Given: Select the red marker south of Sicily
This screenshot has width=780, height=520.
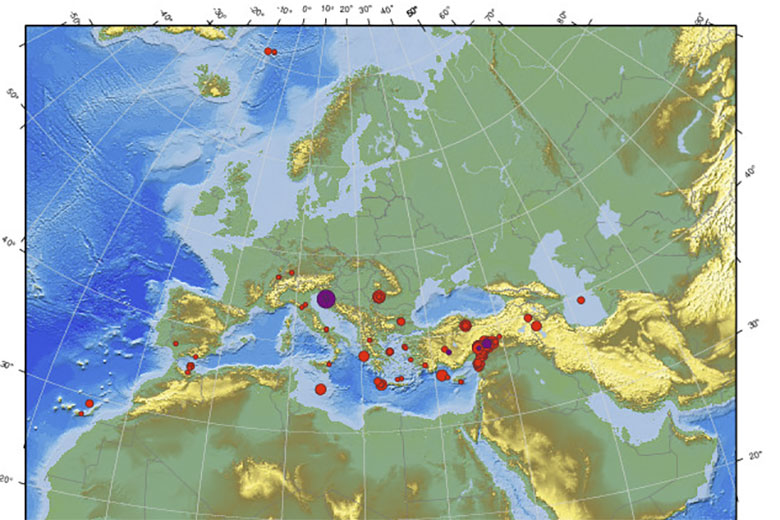Looking at the screenshot, I should (320, 389).
